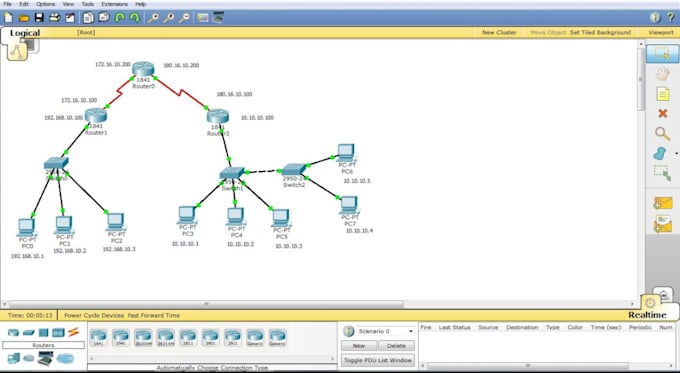Select the WAN Emulation cloud icon

point(29,358)
